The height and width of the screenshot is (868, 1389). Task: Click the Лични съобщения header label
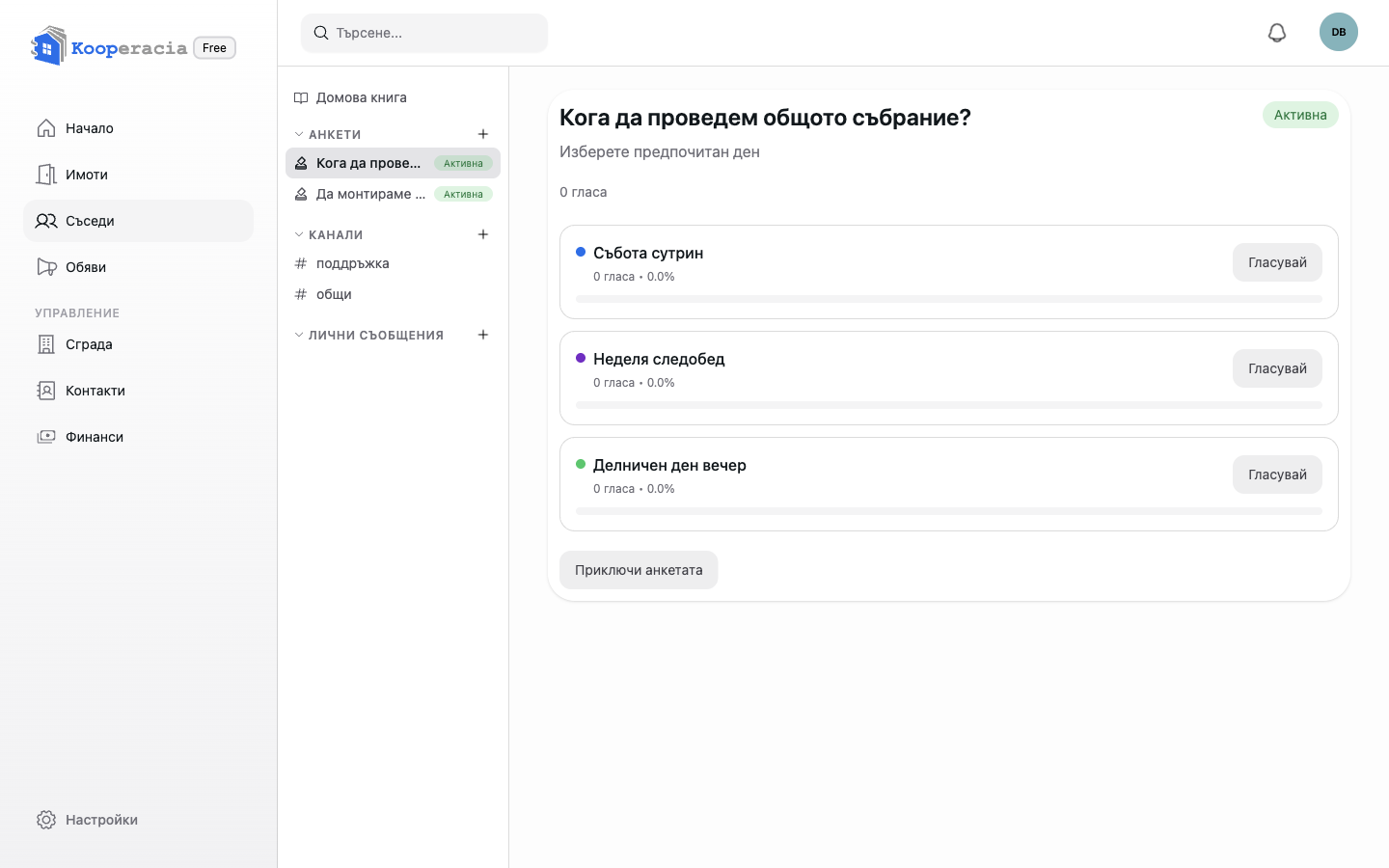[x=376, y=335]
